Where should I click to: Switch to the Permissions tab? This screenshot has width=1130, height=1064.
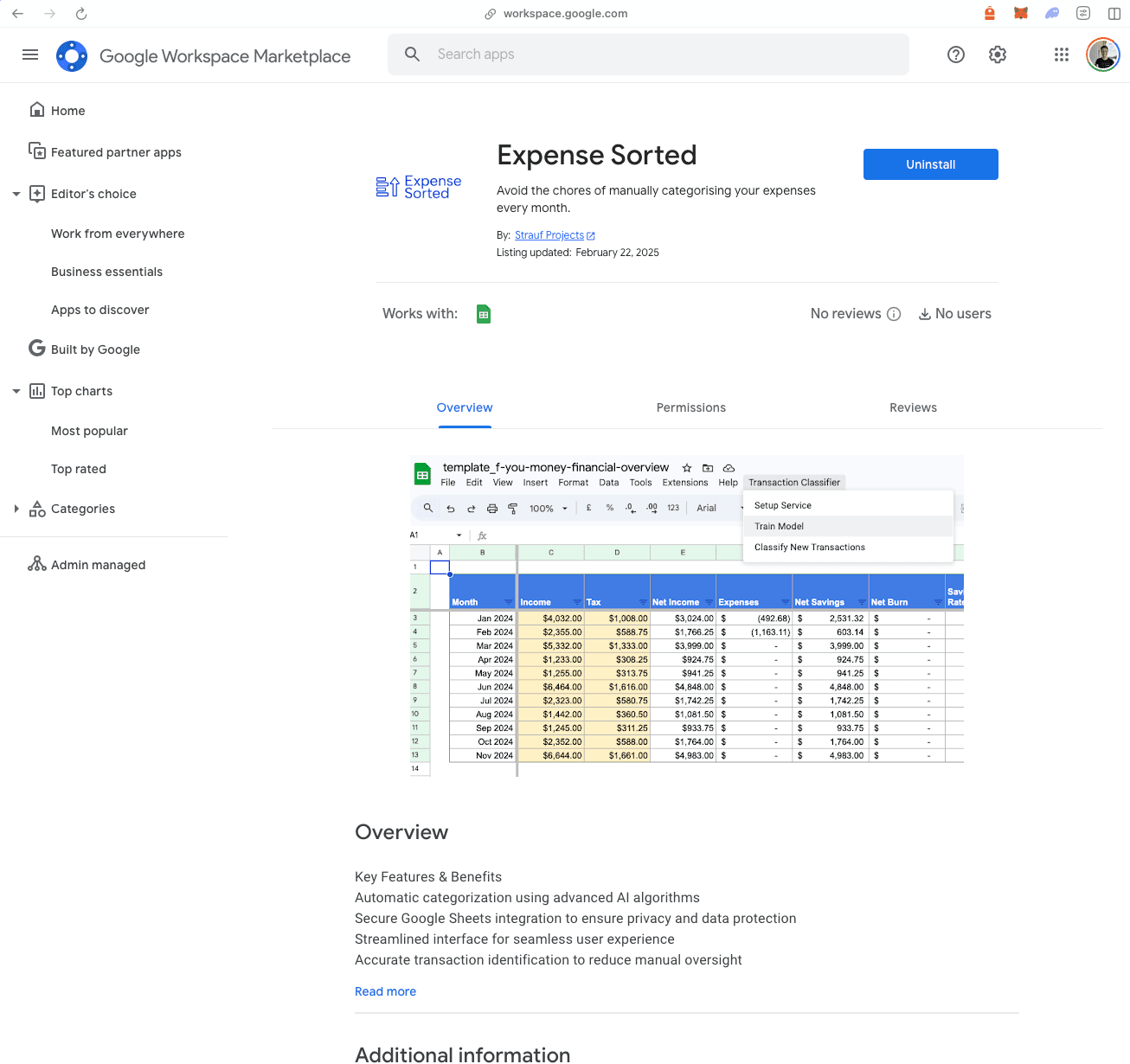tap(690, 407)
